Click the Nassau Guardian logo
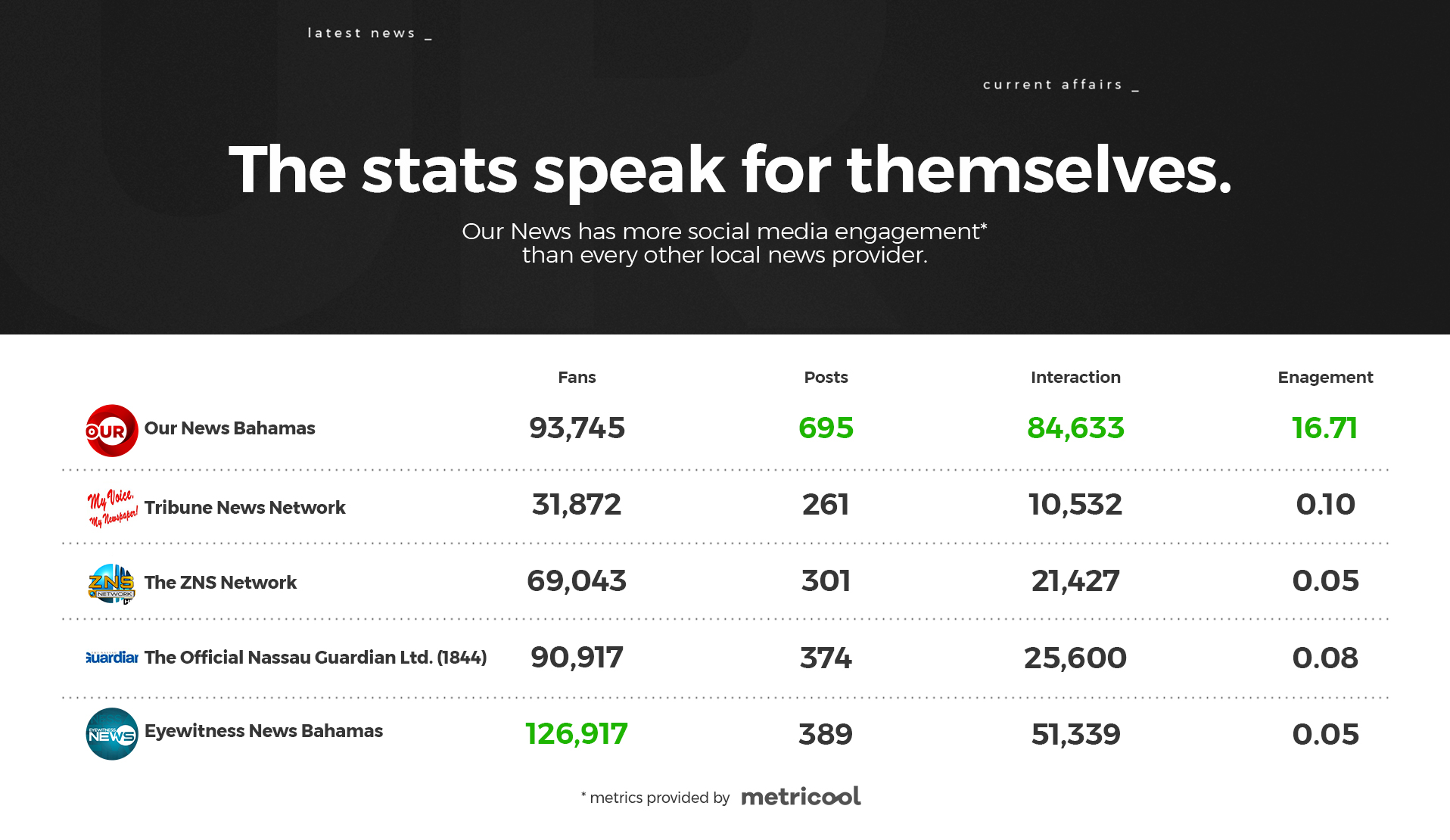Image resolution: width=1450 pixels, height=840 pixels. pos(112,658)
